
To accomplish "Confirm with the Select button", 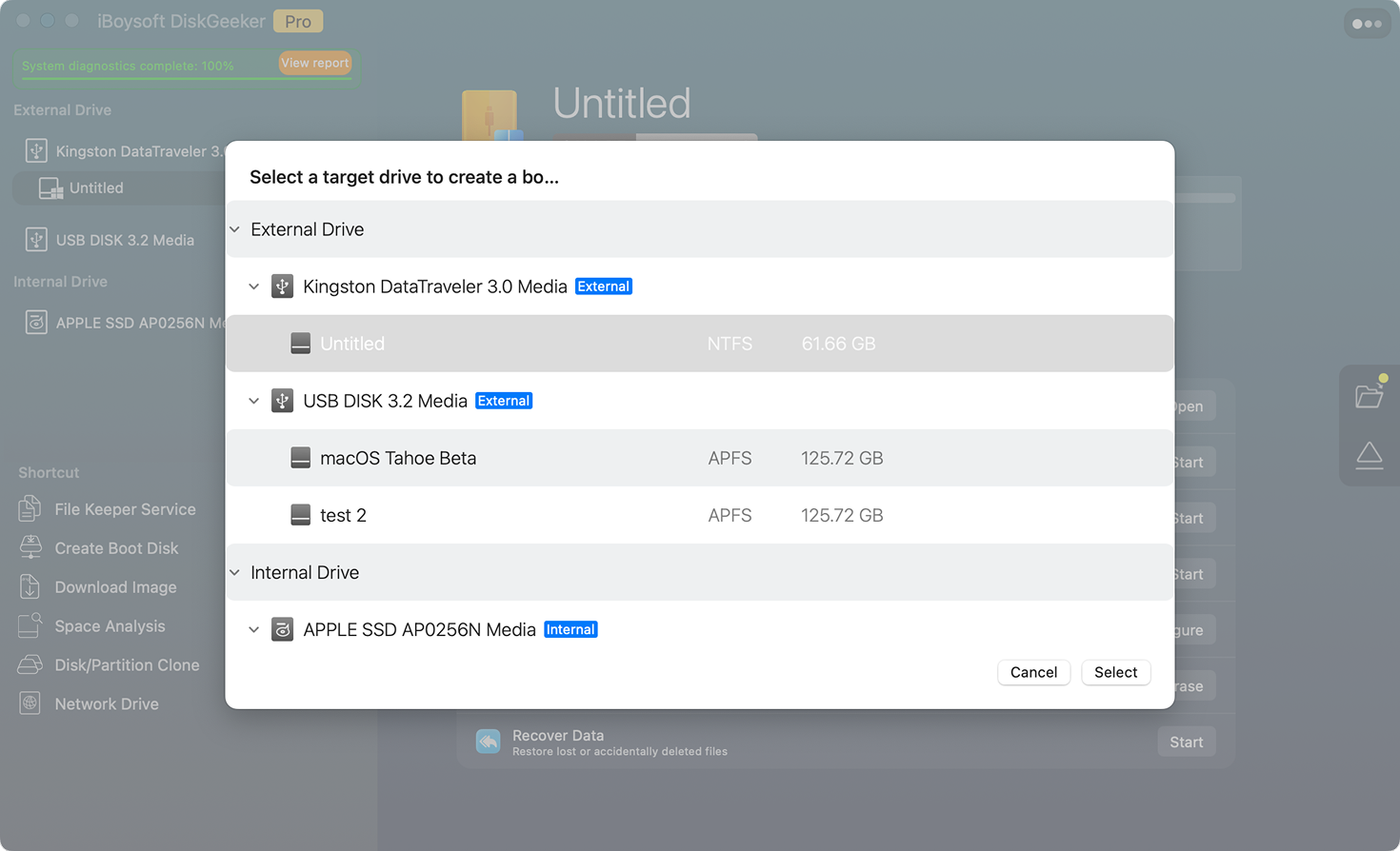I will [1115, 672].
